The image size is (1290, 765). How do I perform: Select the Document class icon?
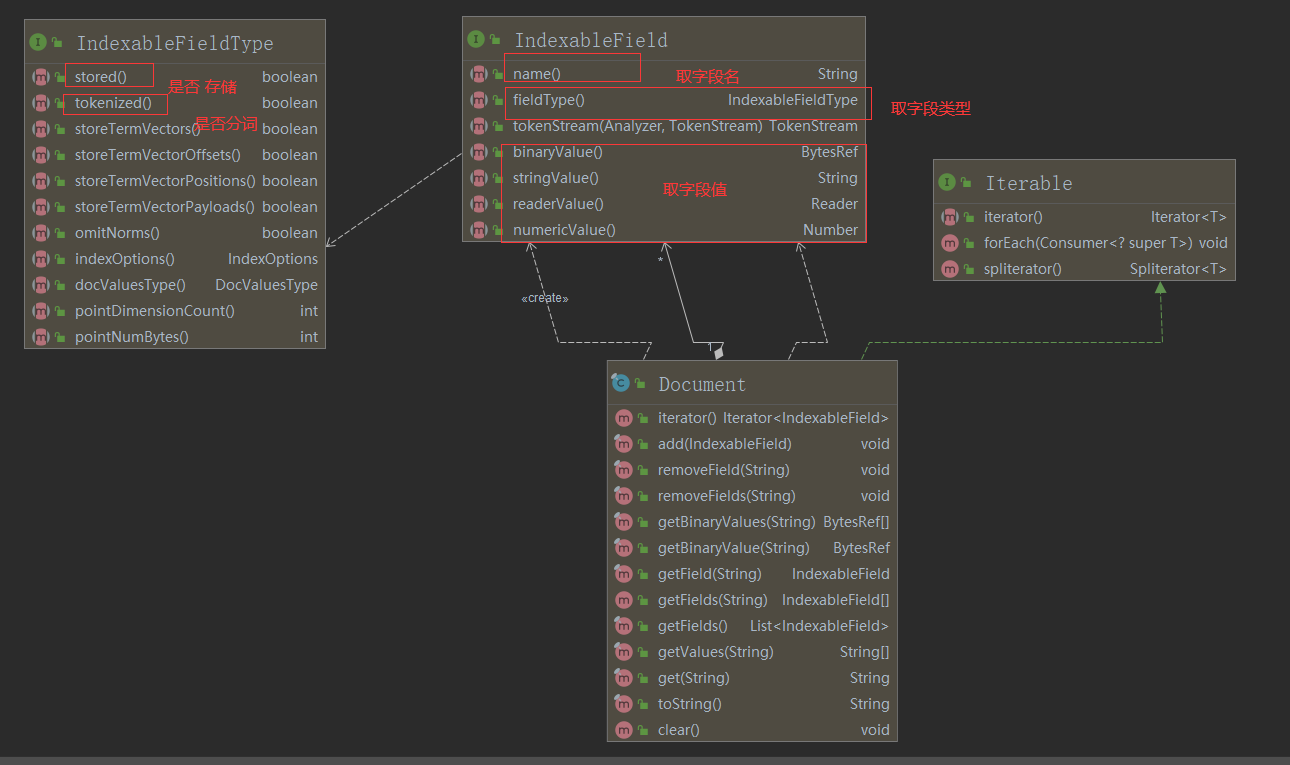(623, 383)
